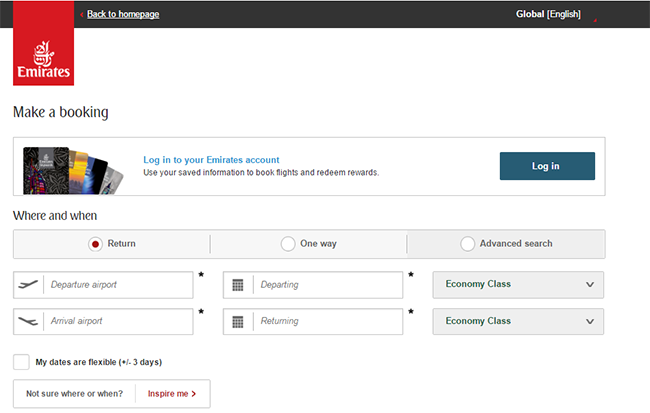The image size is (650, 413).
Task: Open the Returning calendar icon
Action: tap(238, 322)
